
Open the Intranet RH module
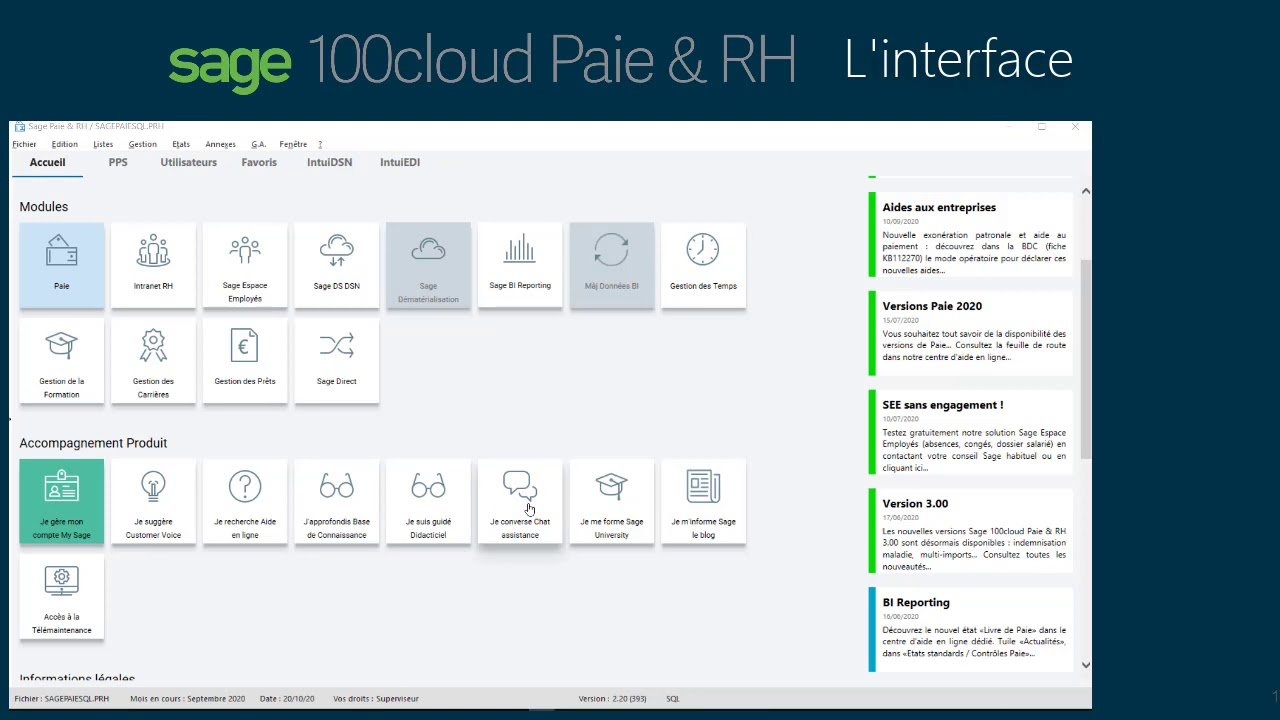point(153,264)
